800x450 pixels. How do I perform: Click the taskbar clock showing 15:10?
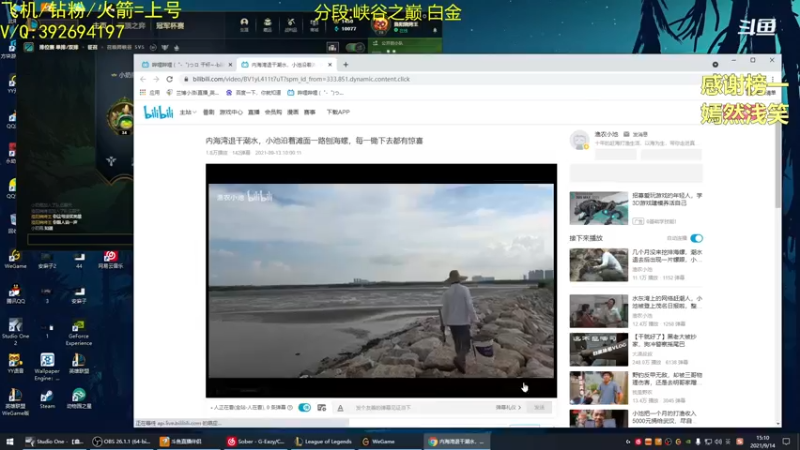pyautogui.click(x=763, y=441)
